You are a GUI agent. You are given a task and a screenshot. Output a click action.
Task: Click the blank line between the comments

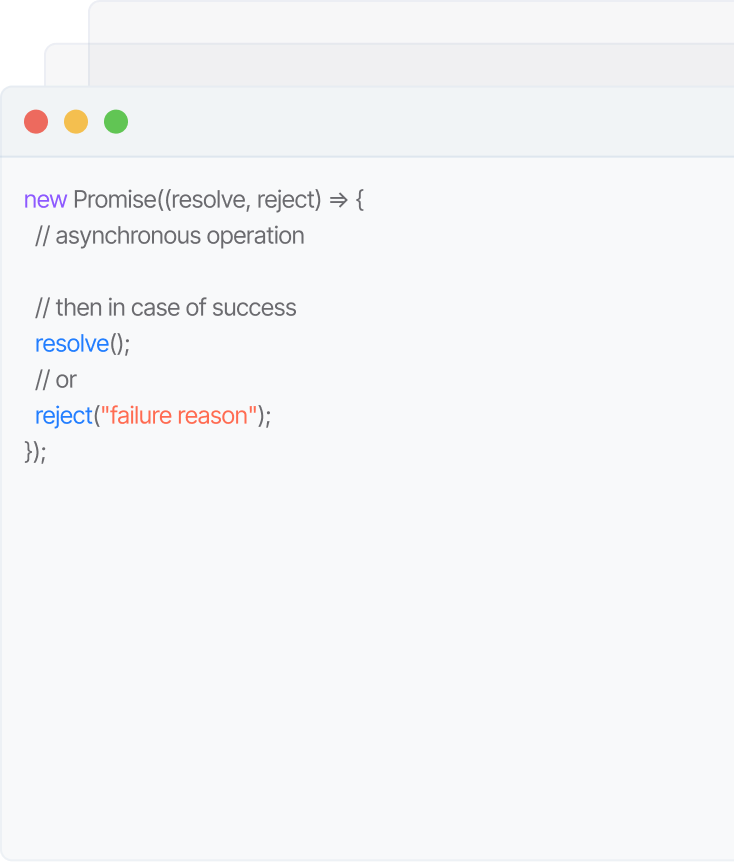tap(200, 272)
